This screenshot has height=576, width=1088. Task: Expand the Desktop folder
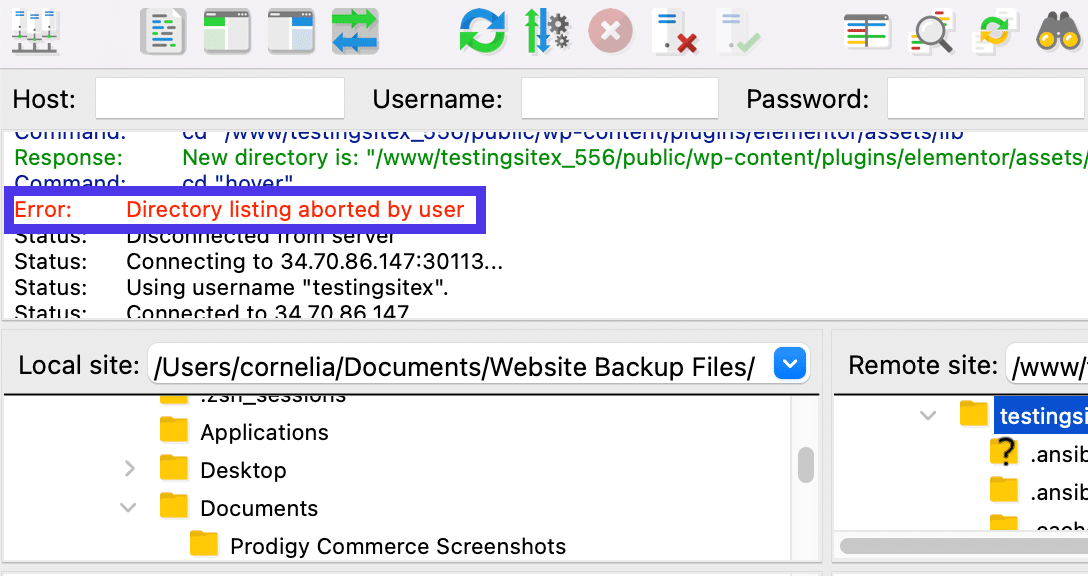pos(129,469)
